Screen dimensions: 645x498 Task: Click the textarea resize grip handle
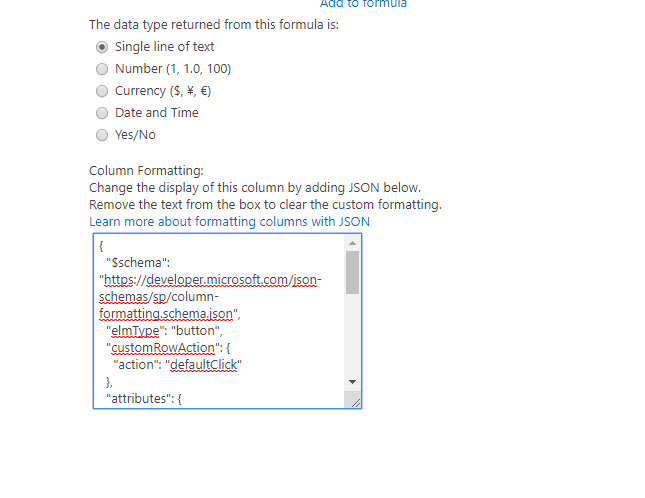point(354,400)
